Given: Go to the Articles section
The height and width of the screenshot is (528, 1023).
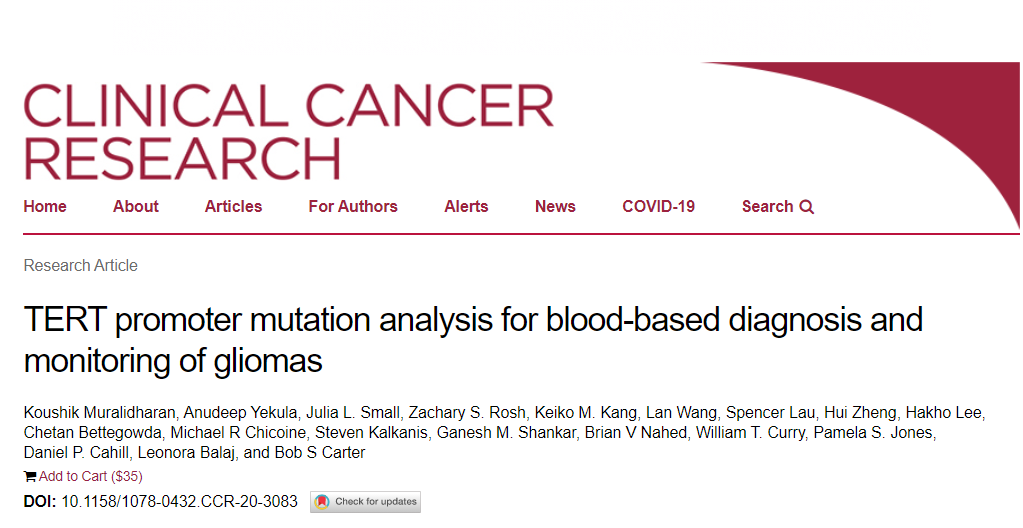Looking at the screenshot, I should tap(233, 207).
